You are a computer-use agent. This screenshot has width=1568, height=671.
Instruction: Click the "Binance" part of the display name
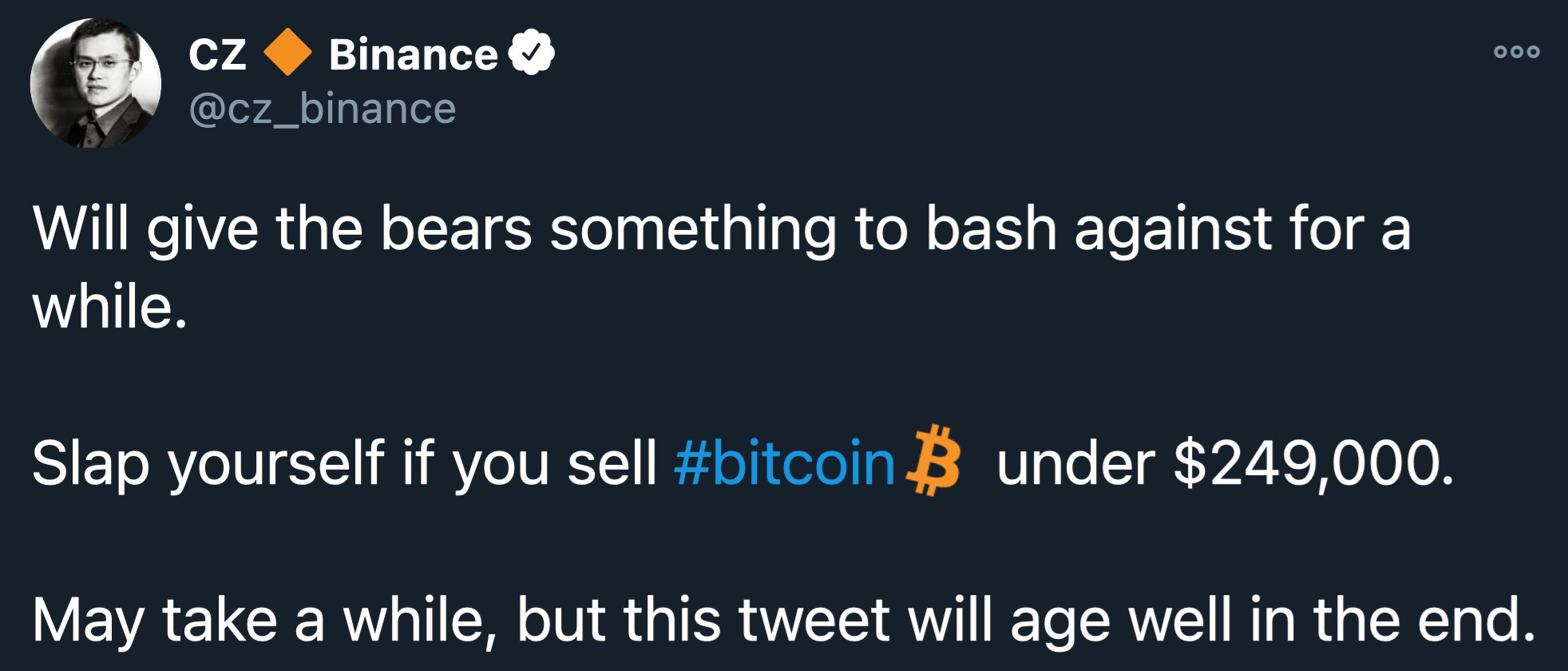pyautogui.click(x=413, y=54)
